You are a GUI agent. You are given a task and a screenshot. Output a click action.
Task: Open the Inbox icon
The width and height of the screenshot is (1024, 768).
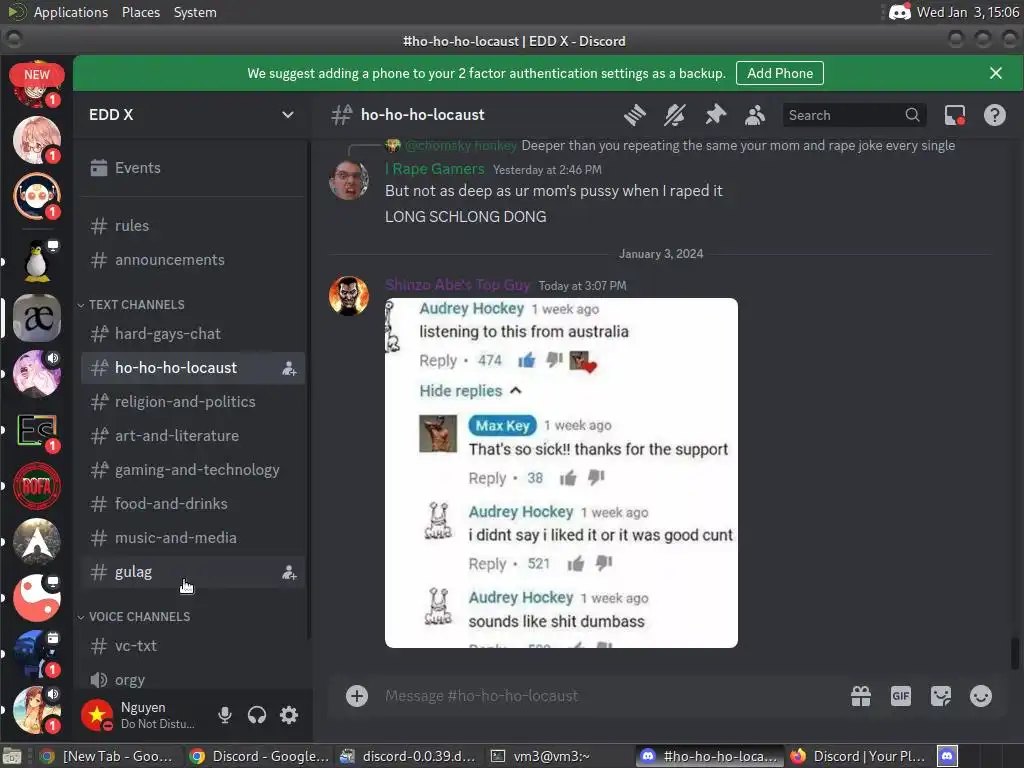point(955,115)
